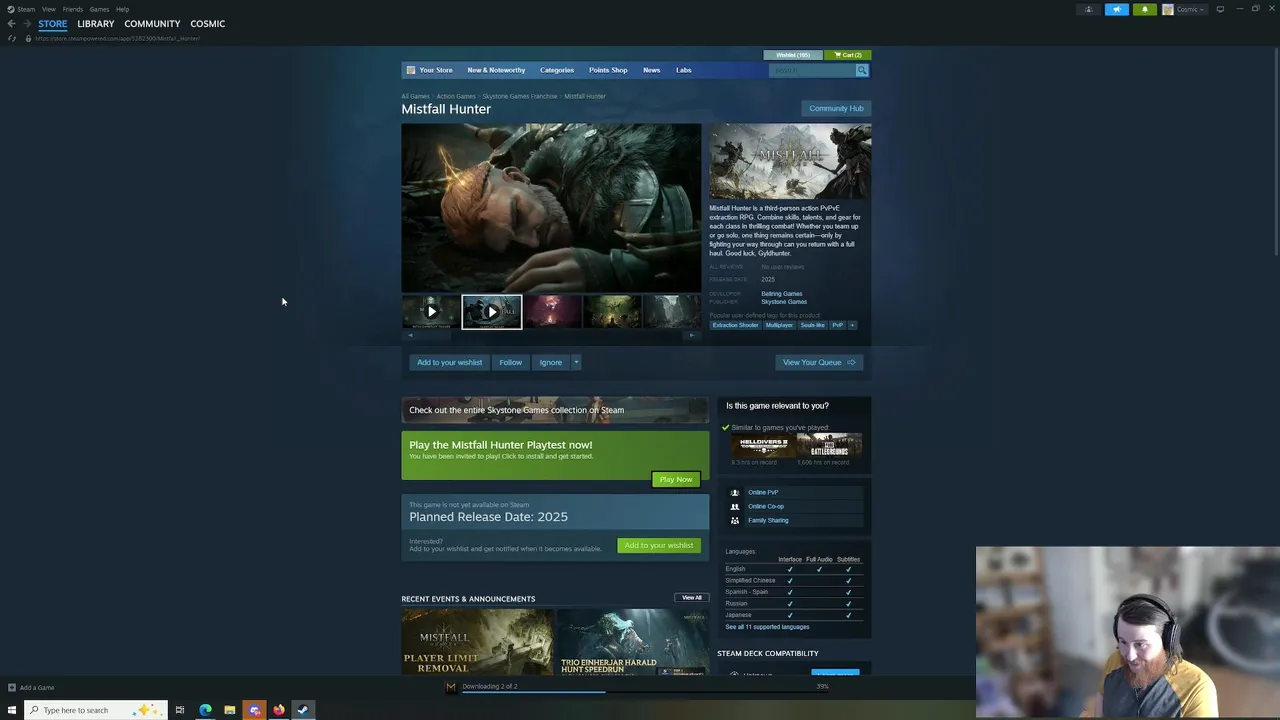Add another tag with the plus button

pos(852,325)
